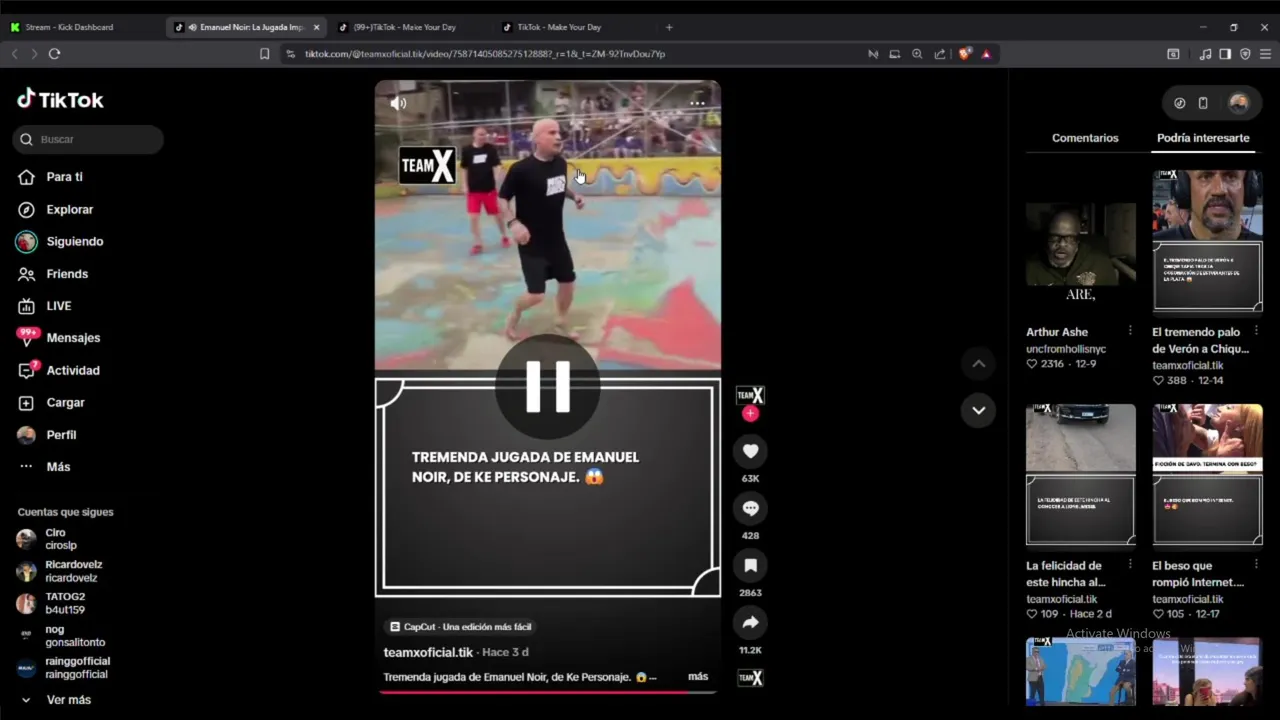Close the Emanuel Noir browser tab

[x=316, y=27]
